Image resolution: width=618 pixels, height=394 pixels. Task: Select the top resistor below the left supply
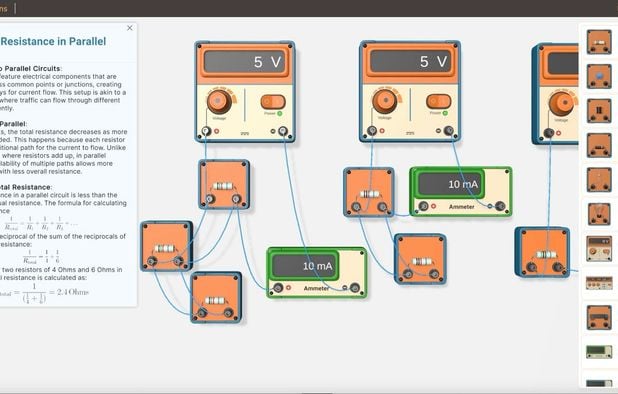point(224,184)
